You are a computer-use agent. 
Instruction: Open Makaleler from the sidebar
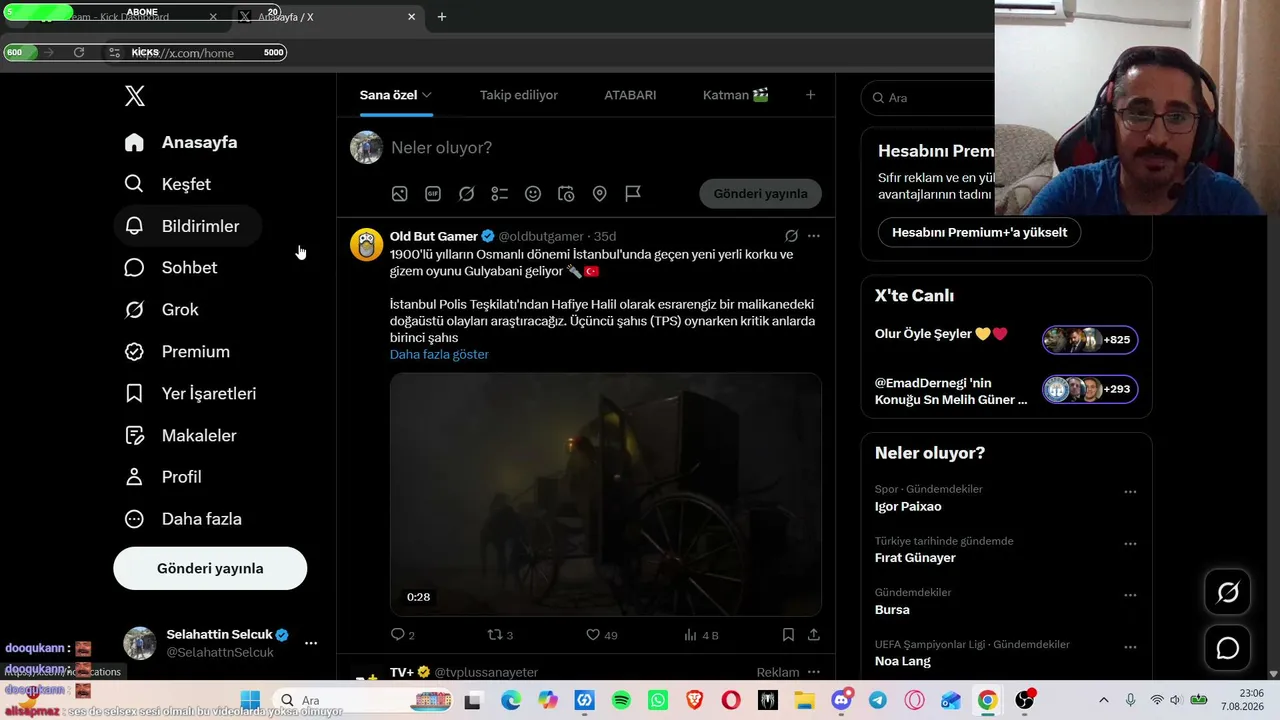[x=180, y=436]
